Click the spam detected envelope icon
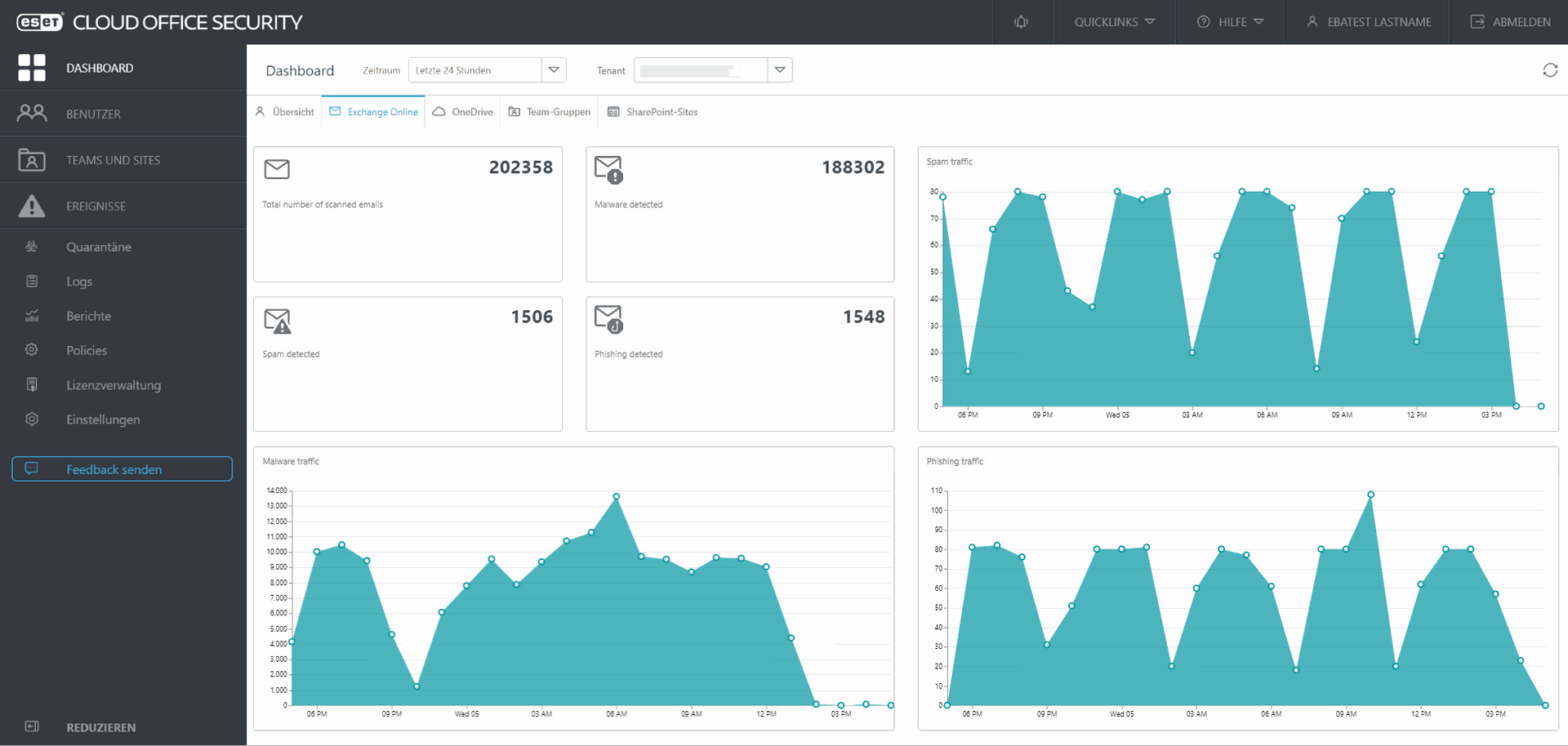This screenshot has height=746, width=1568. click(x=278, y=320)
